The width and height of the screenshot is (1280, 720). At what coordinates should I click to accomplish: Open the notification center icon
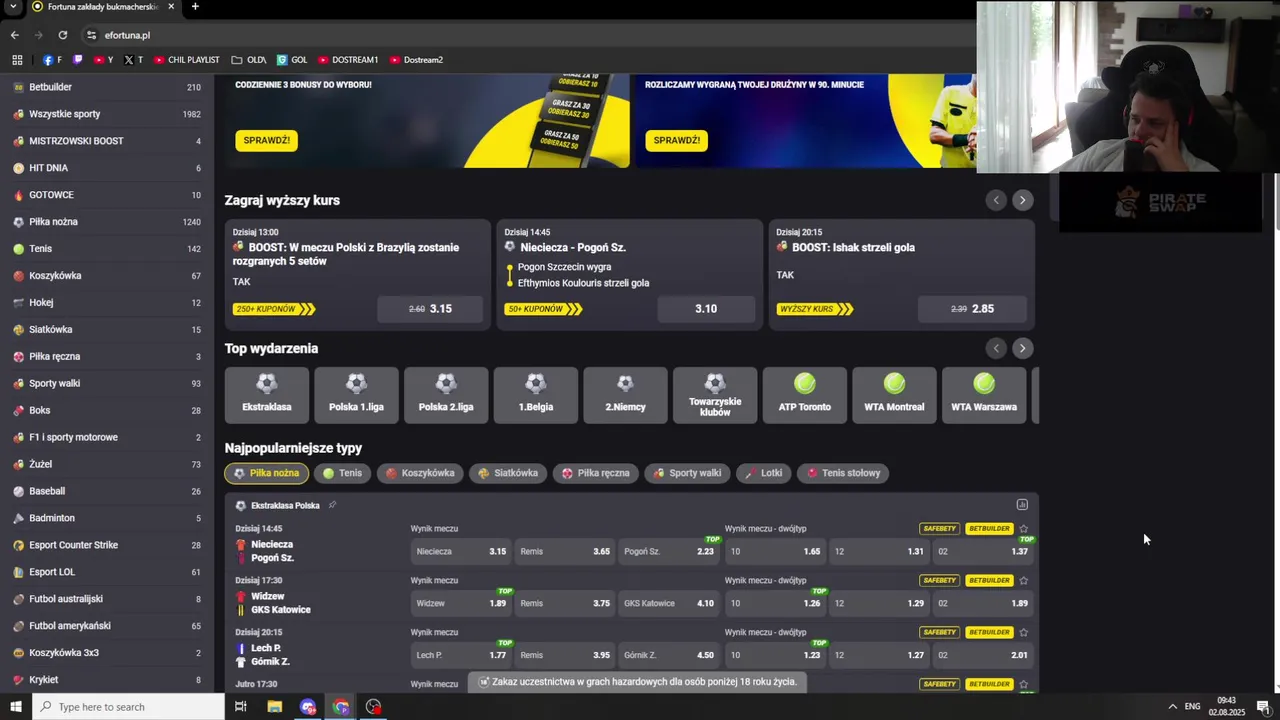(1263, 707)
